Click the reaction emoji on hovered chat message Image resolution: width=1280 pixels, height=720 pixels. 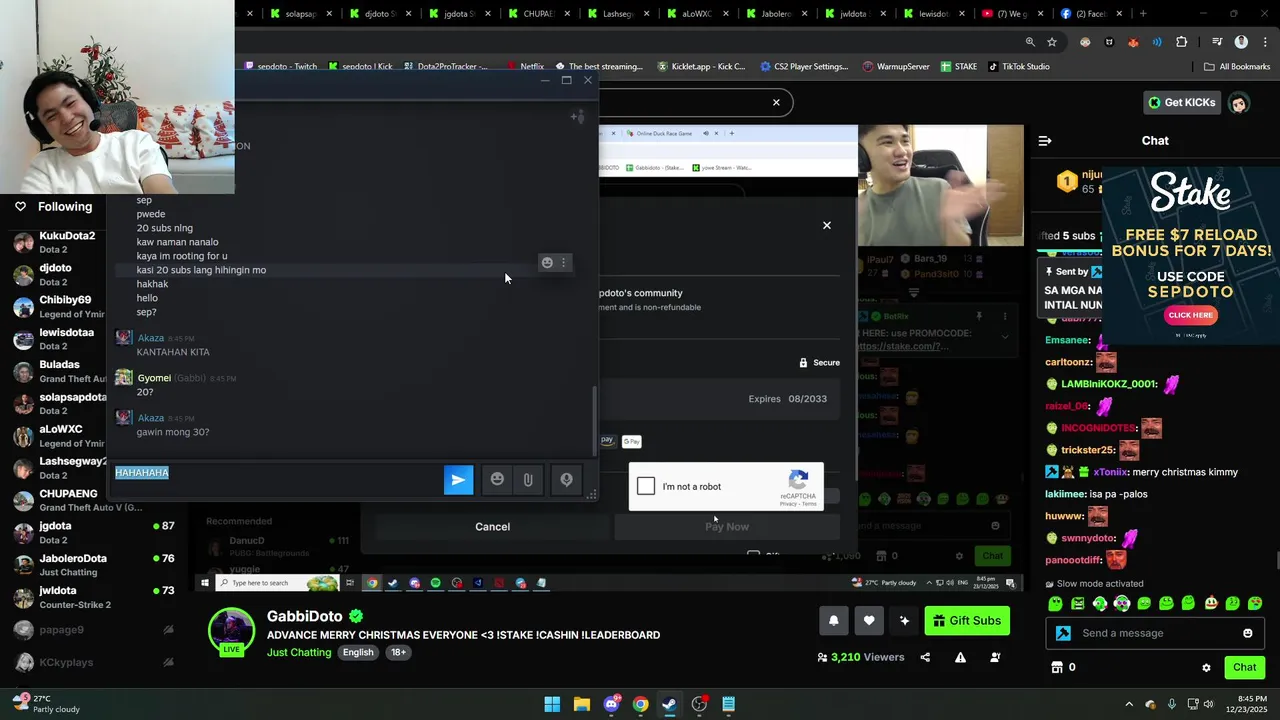pos(547,262)
